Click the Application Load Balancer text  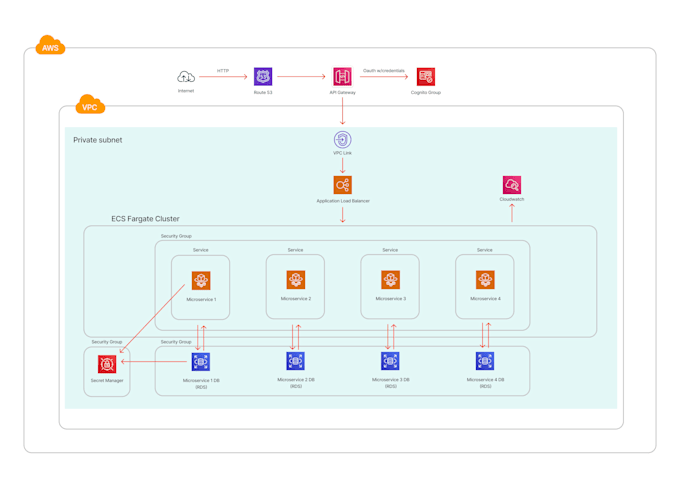pyautogui.click(x=343, y=201)
